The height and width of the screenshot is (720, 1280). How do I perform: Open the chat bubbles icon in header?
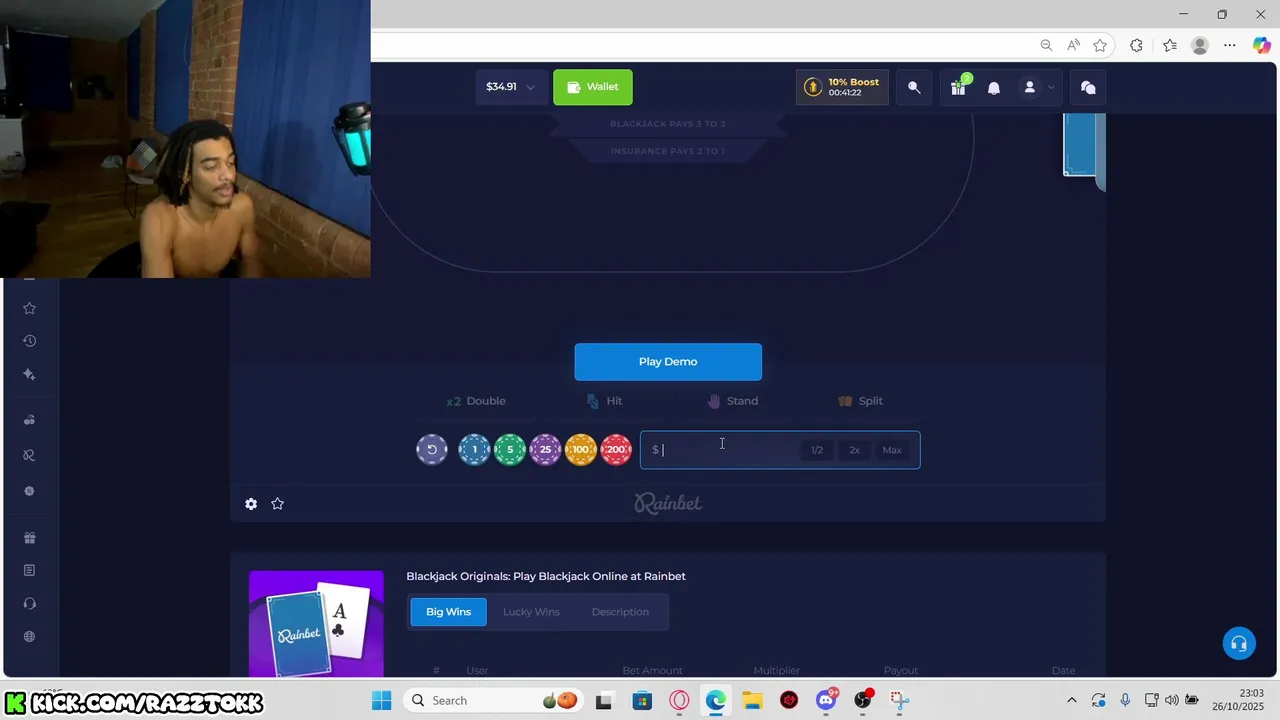click(1088, 87)
